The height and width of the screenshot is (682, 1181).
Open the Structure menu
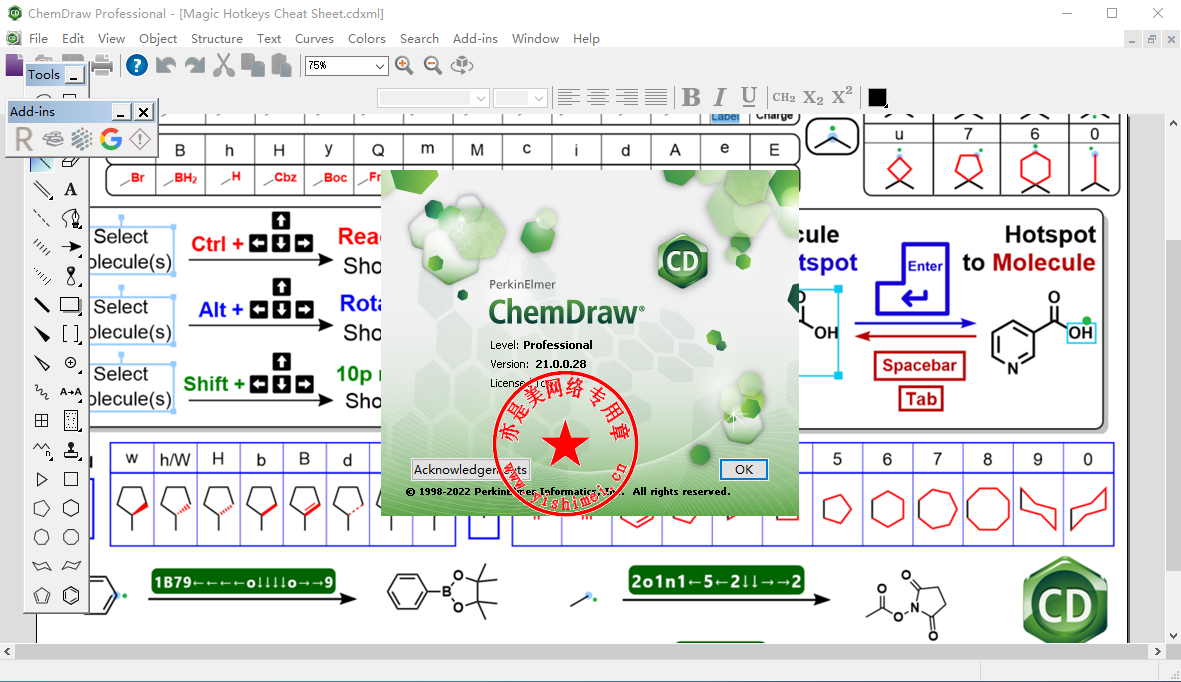click(x=216, y=38)
